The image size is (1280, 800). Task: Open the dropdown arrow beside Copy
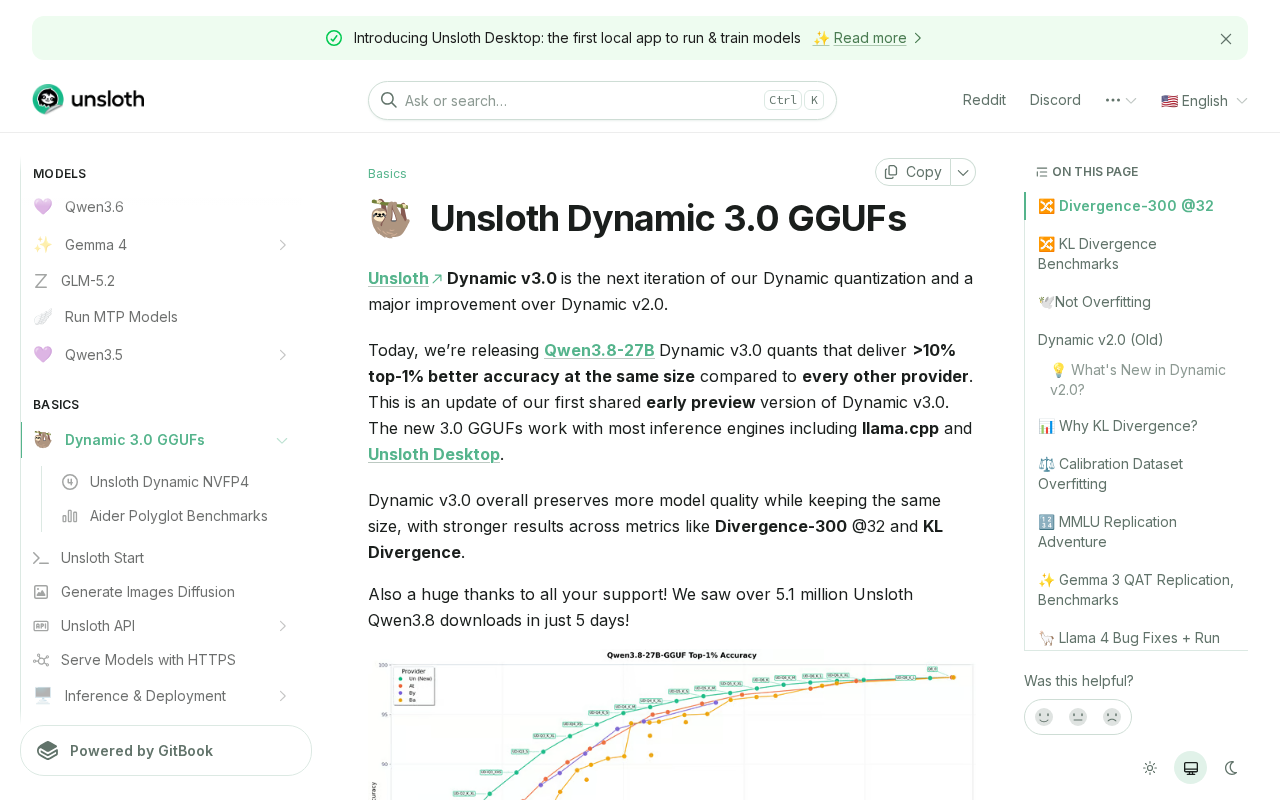click(963, 172)
